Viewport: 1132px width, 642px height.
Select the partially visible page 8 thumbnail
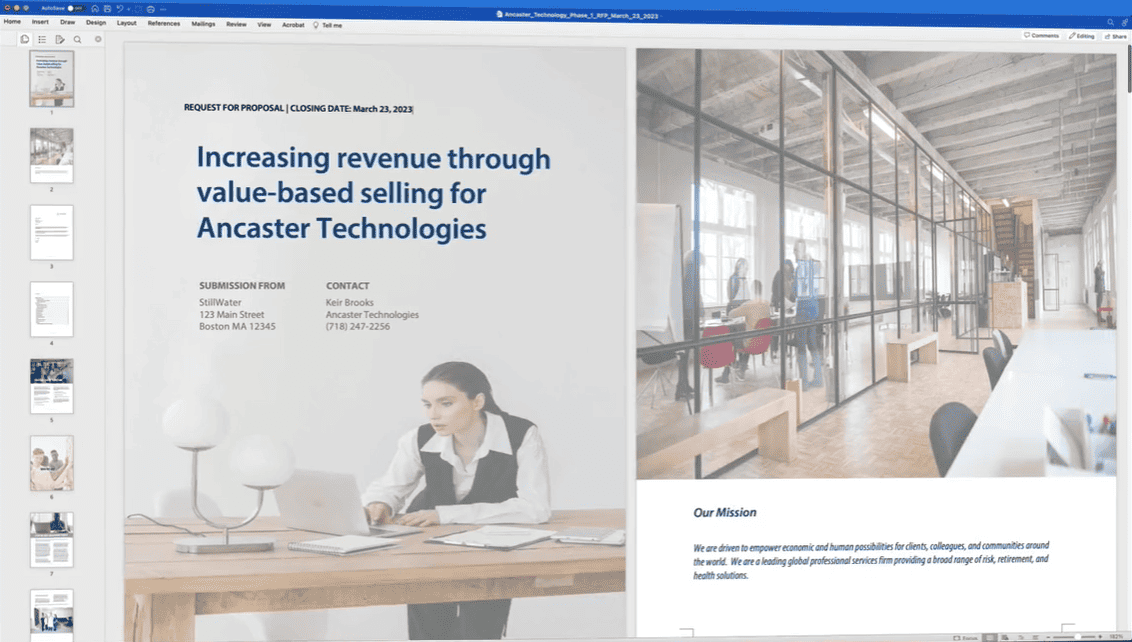tap(51, 615)
